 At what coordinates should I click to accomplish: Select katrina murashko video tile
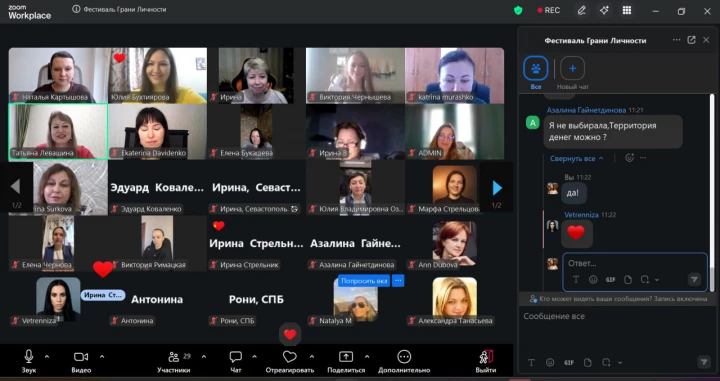tap(455, 75)
